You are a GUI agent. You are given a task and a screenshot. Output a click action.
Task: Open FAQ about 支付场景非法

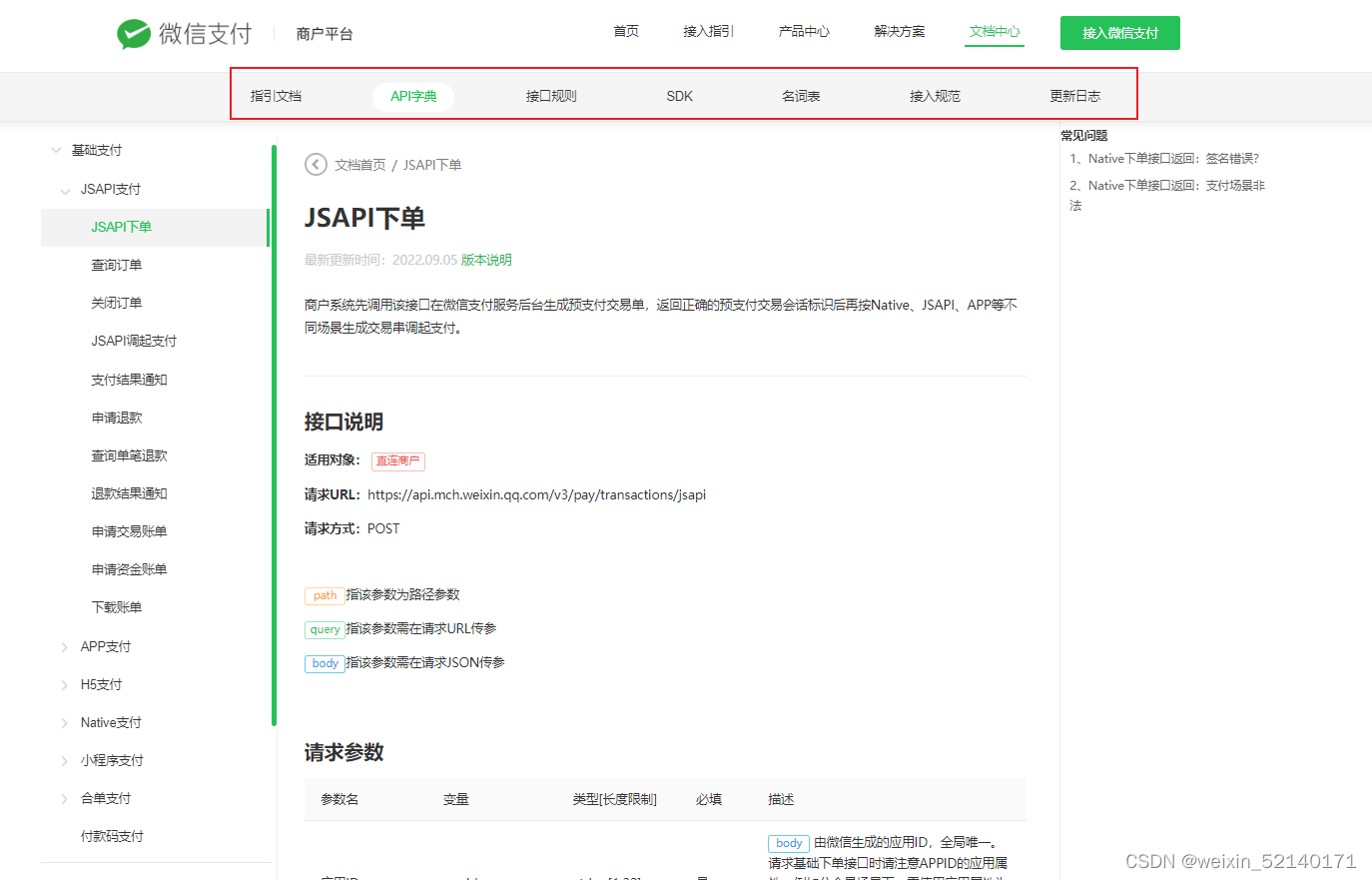1166,195
